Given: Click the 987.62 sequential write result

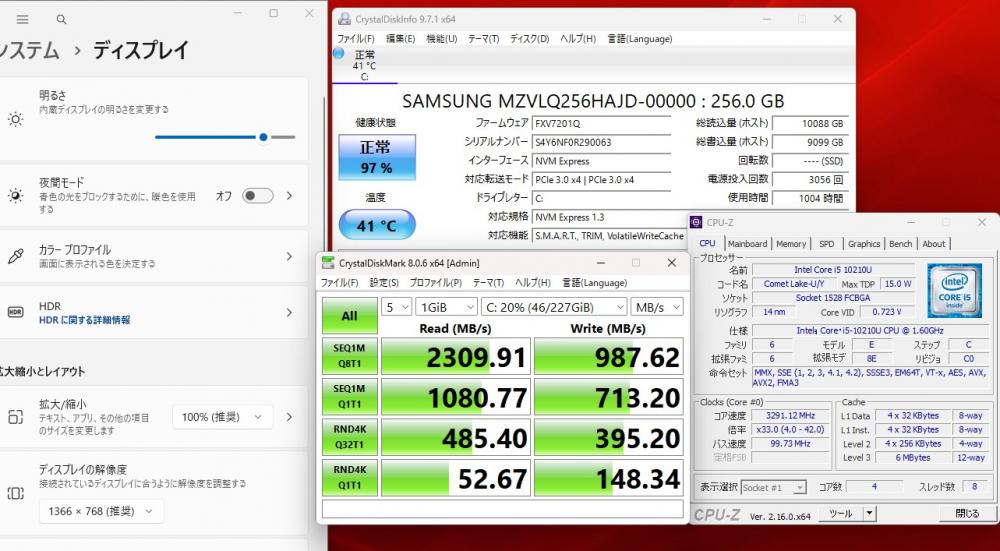Looking at the screenshot, I should tap(608, 356).
